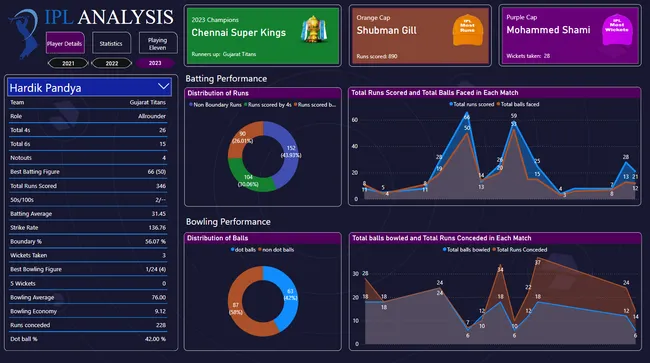Click the IPL ANALYSIS title

coord(109,17)
